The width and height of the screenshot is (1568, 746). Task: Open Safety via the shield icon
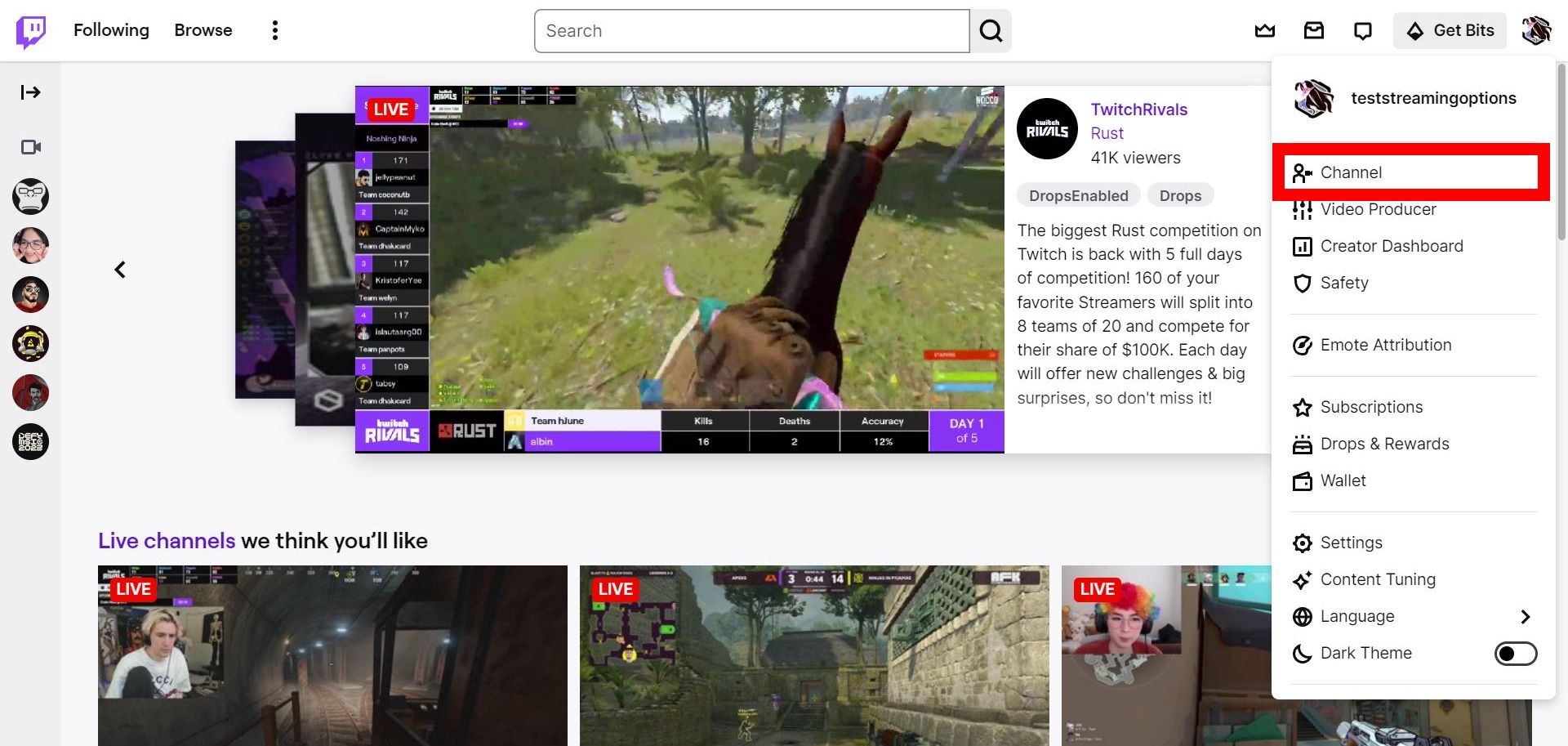coord(1303,284)
